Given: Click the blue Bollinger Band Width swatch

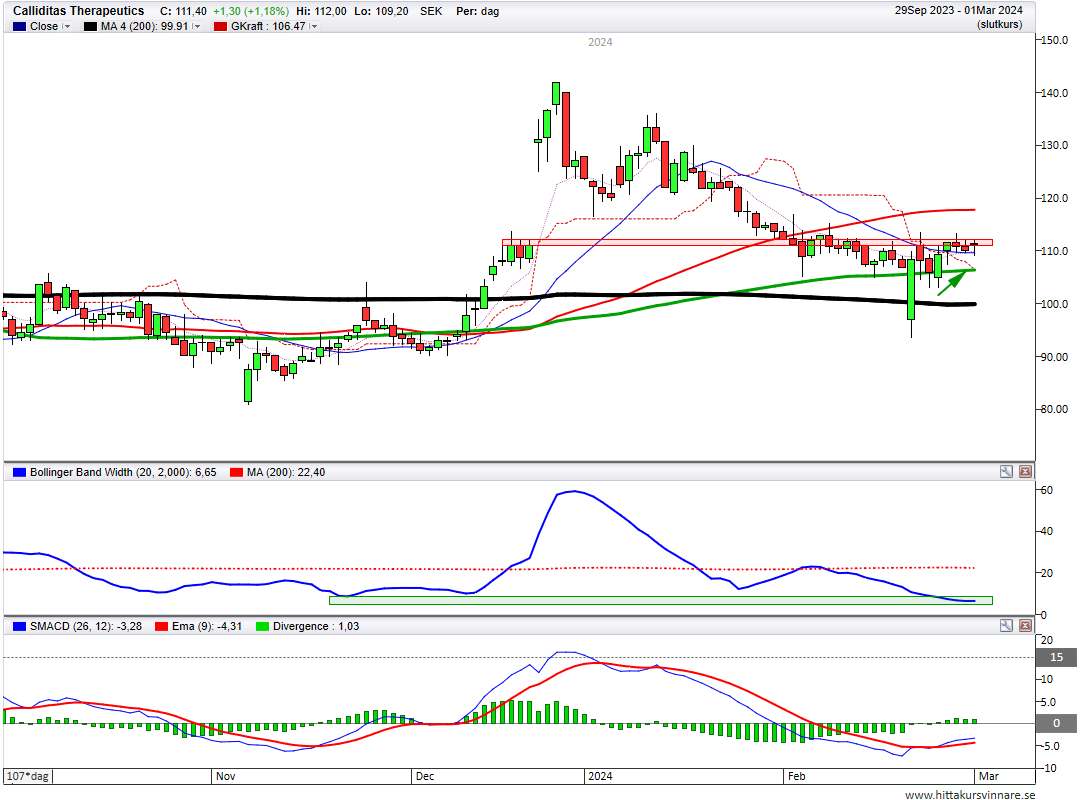Looking at the screenshot, I should [x=19, y=473].
